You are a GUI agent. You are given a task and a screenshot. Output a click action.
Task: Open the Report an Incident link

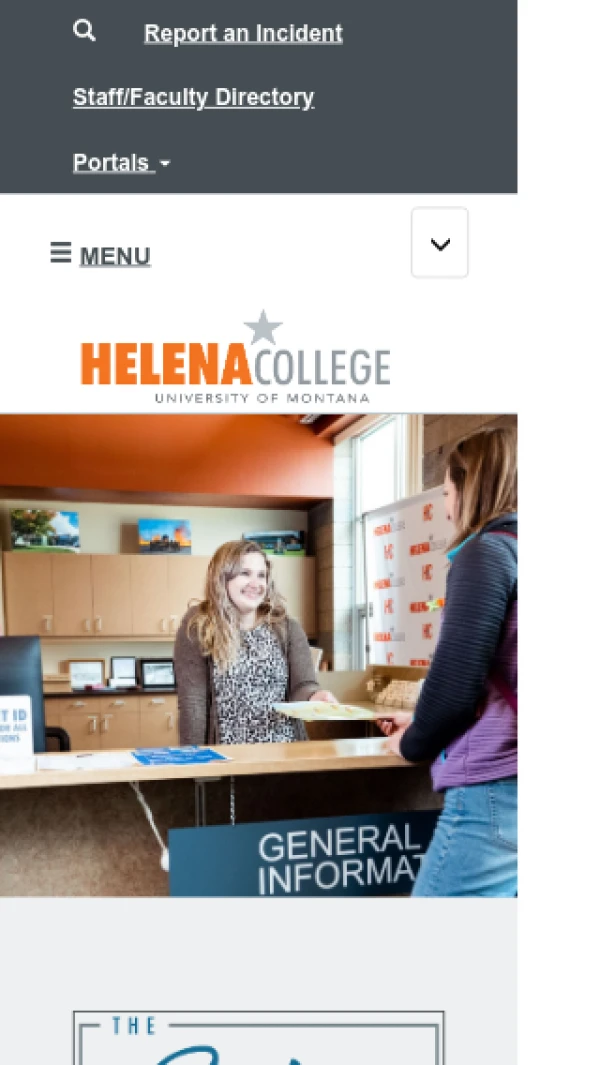(x=243, y=33)
